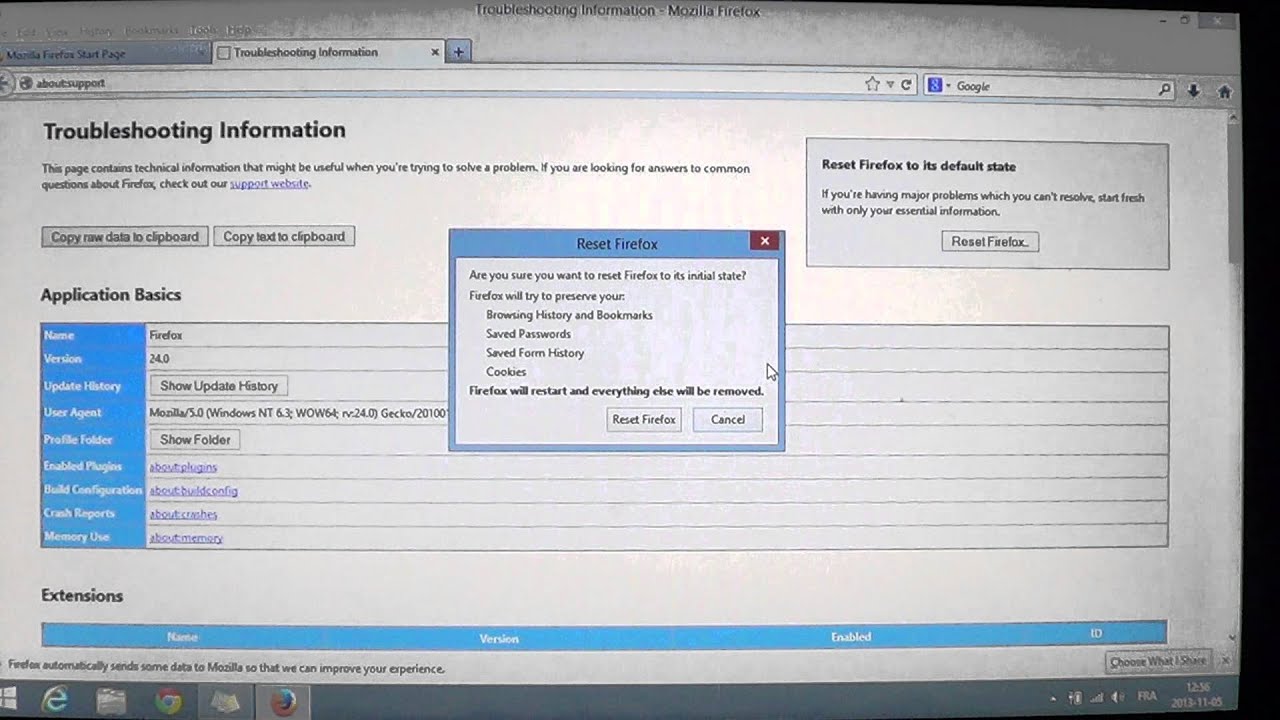Click Choose What I Share button

coord(1157,661)
